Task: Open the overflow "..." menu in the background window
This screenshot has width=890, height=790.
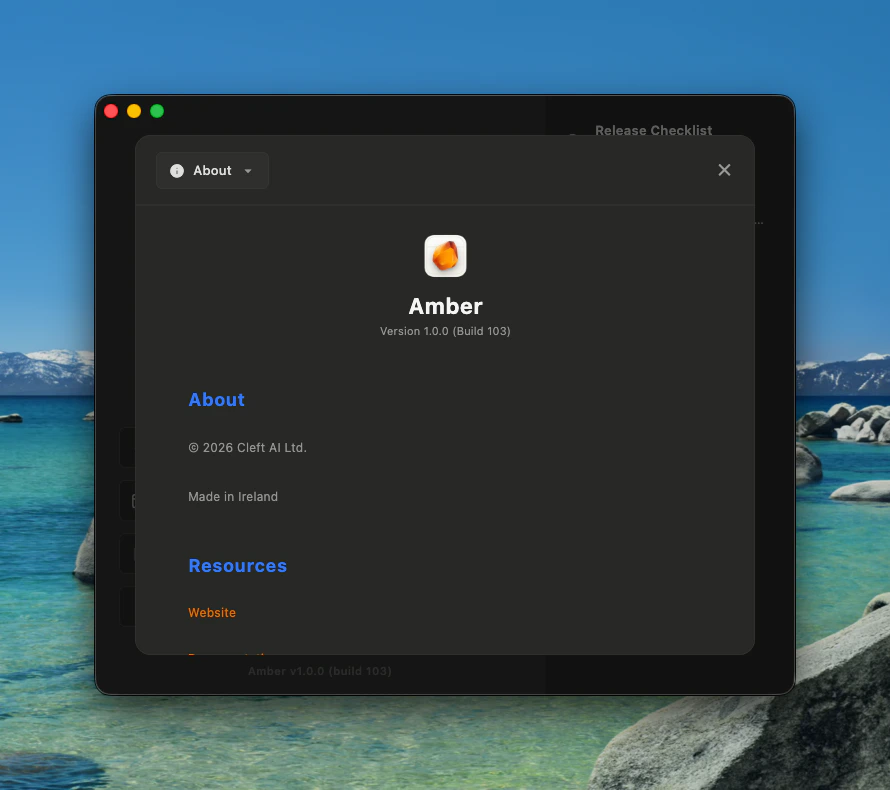Action: 757,221
